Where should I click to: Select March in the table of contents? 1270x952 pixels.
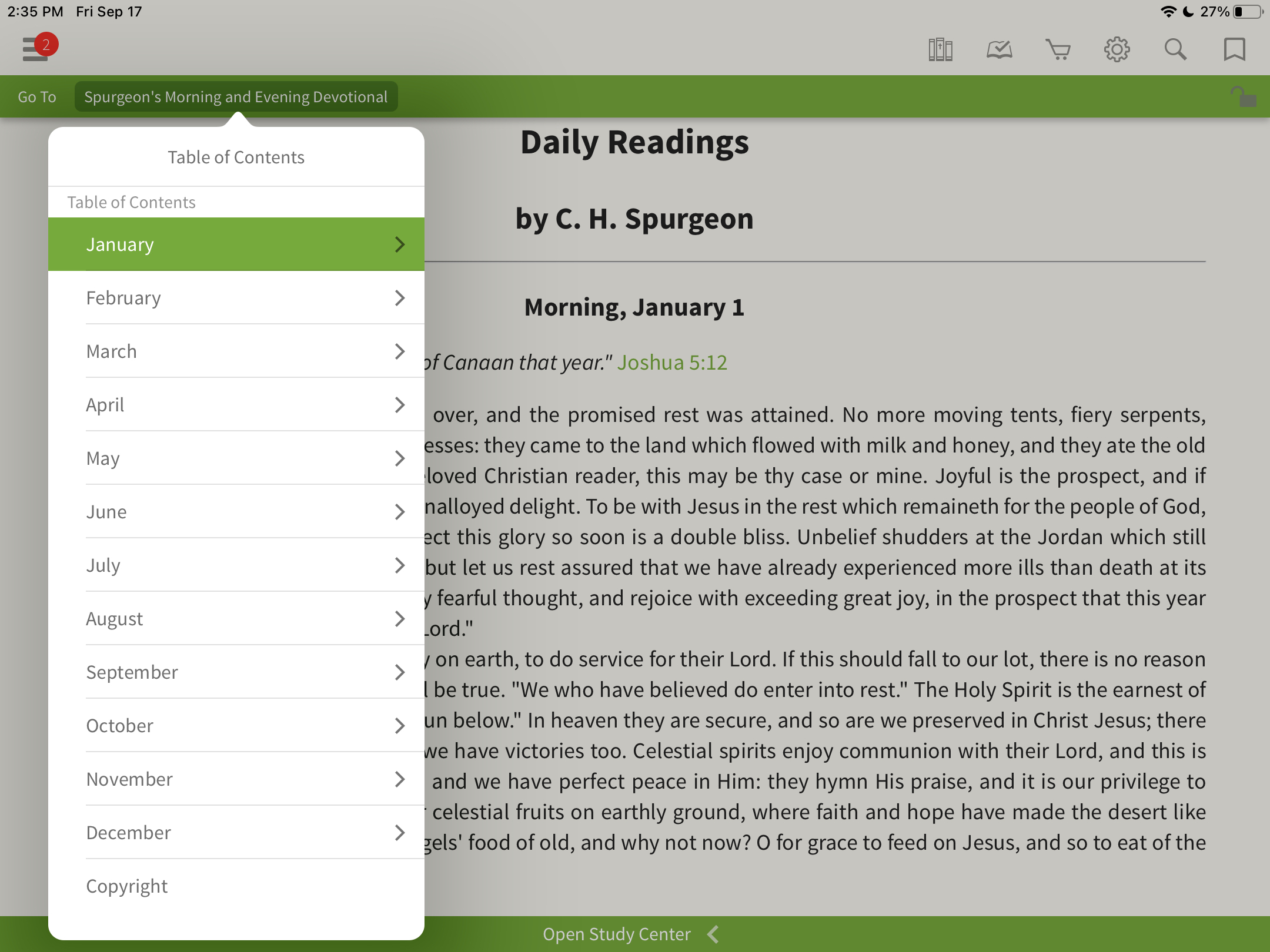pyautogui.click(x=236, y=351)
